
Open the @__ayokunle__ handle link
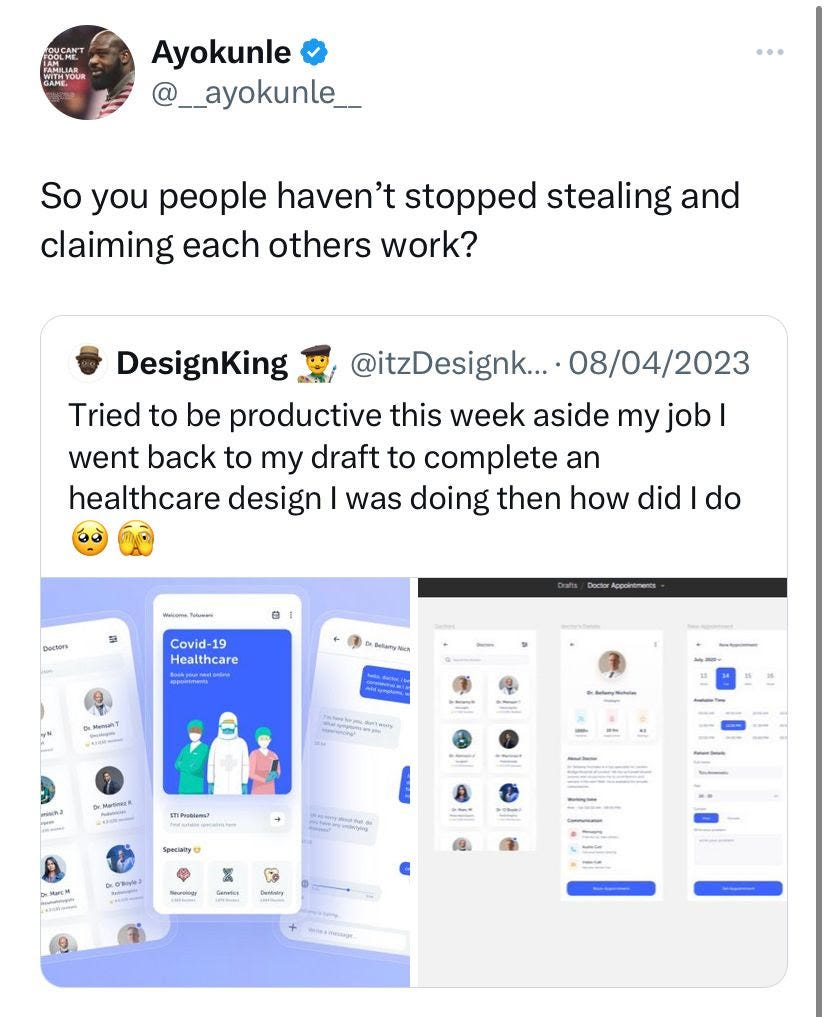pyautogui.click(x=256, y=93)
